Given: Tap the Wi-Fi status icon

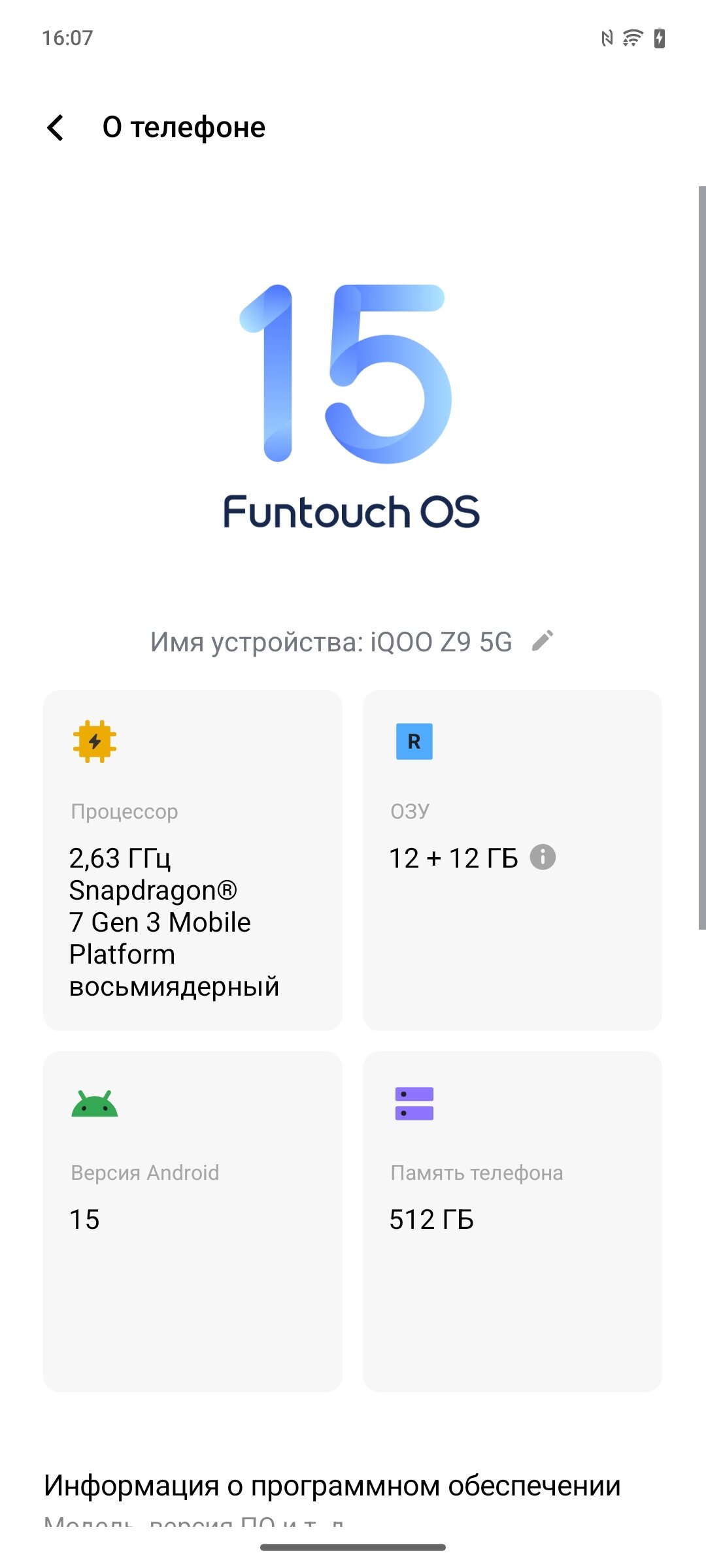Looking at the screenshot, I should pyautogui.click(x=632, y=39).
